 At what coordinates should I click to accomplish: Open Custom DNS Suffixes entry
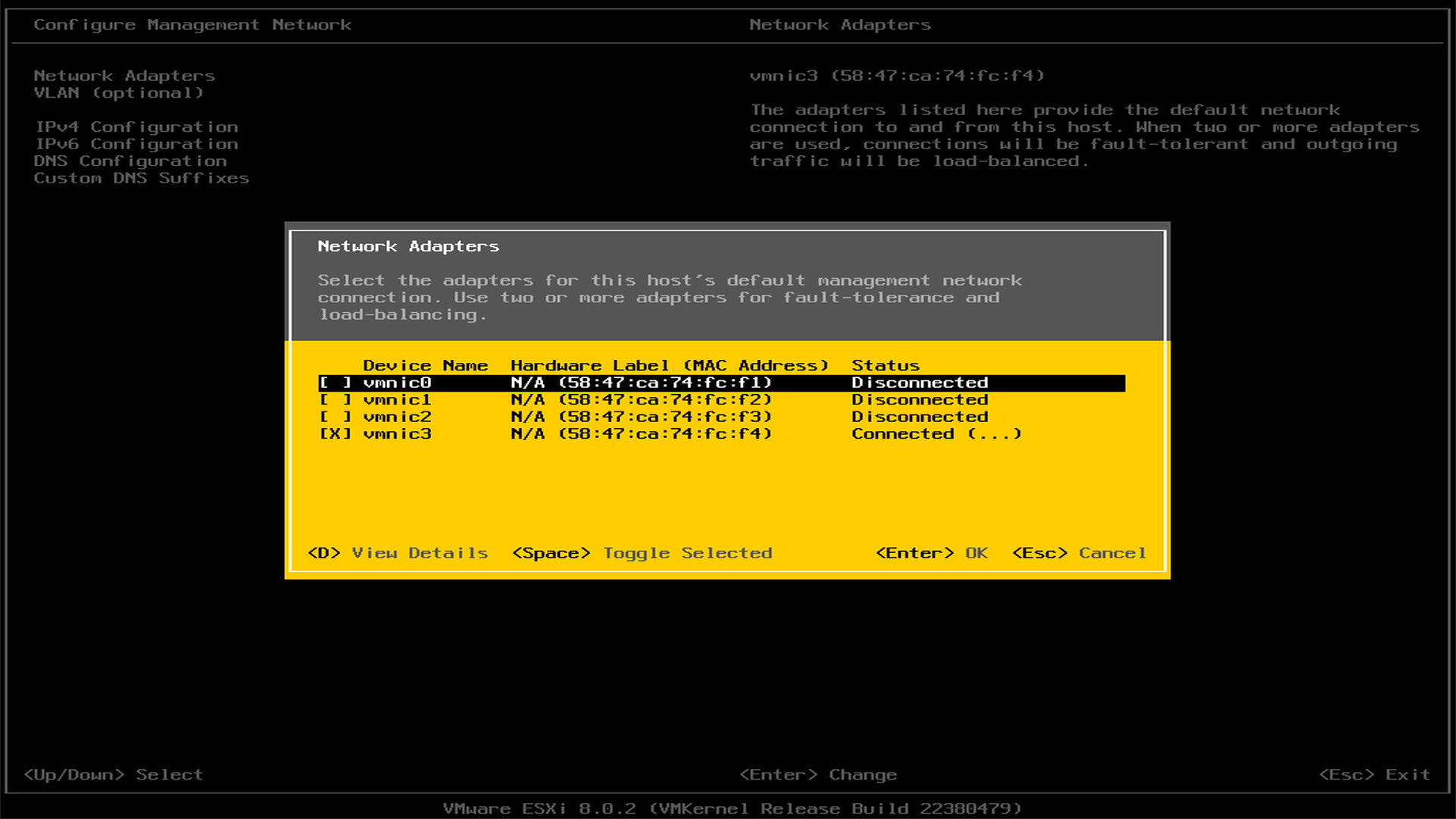point(141,178)
